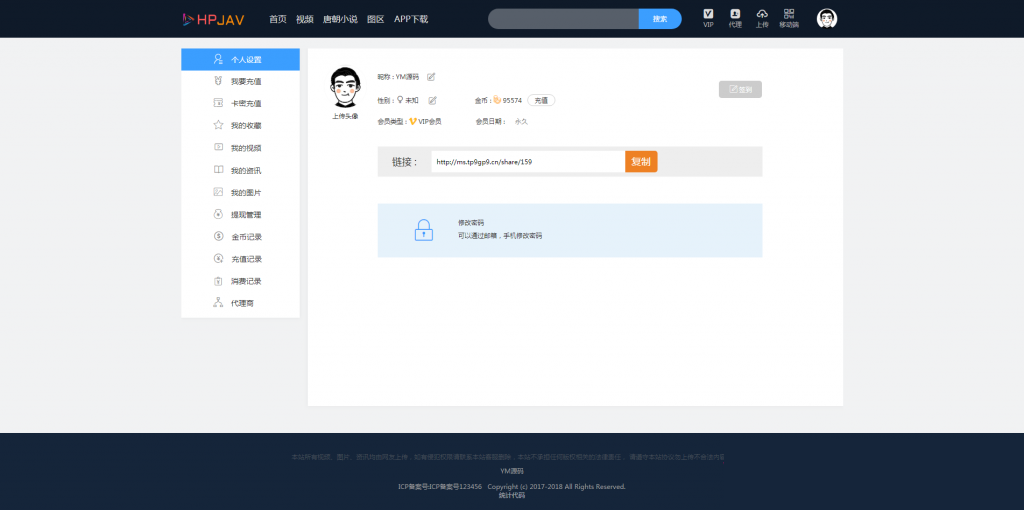Click the profile picture to upload avatar

[x=345, y=88]
